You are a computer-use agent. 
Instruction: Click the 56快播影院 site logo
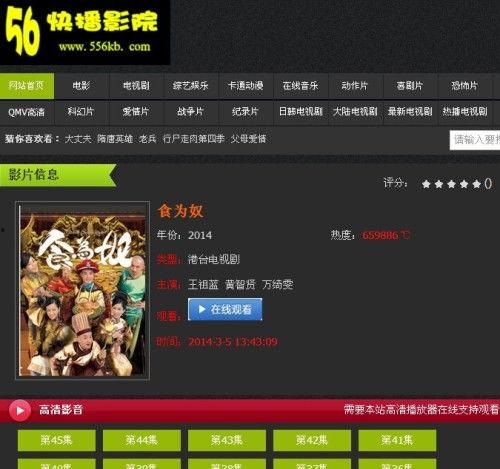coord(85,32)
